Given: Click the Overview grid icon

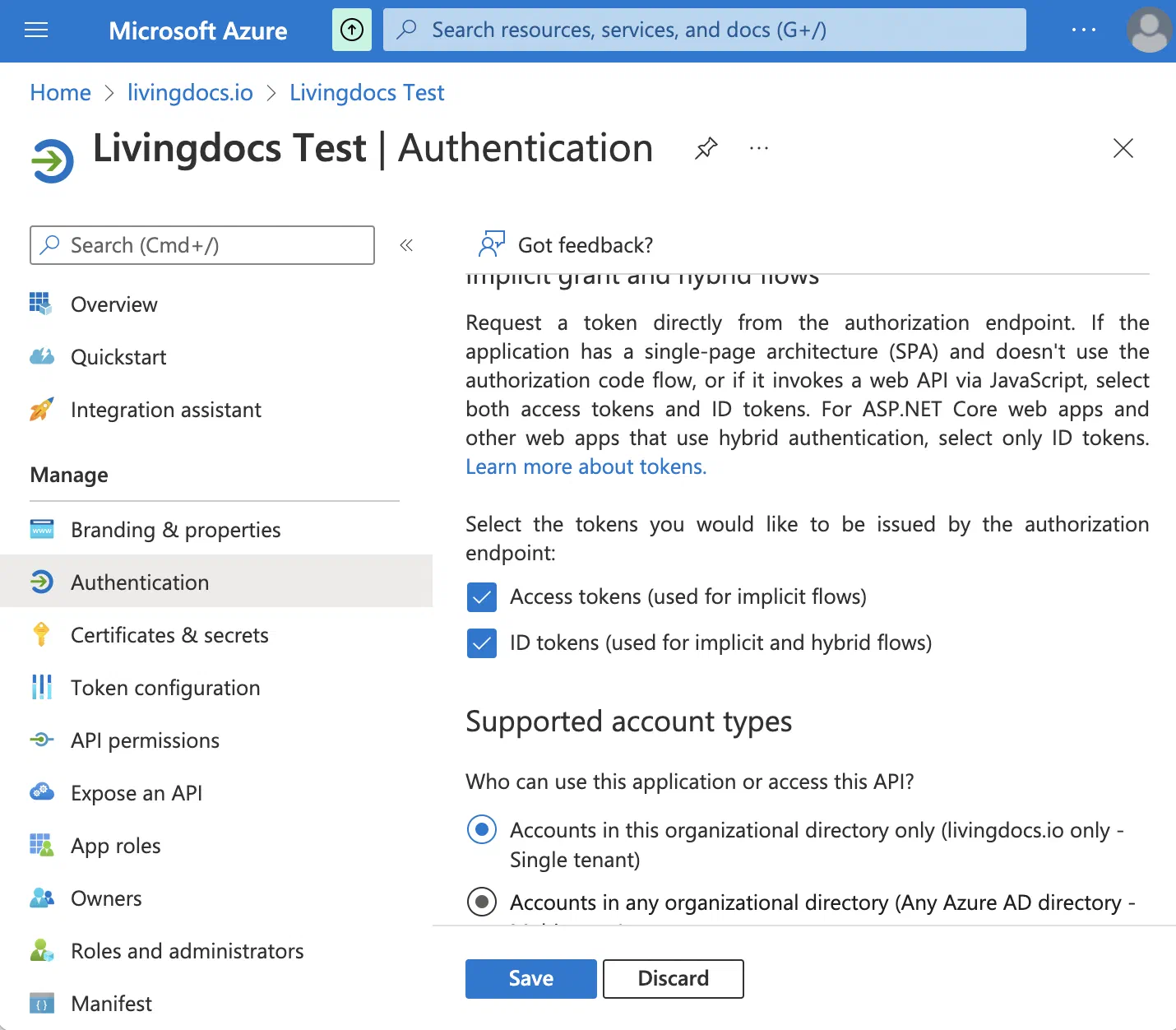Looking at the screenshot, I should pyautogui.click(x=41, y=304).
